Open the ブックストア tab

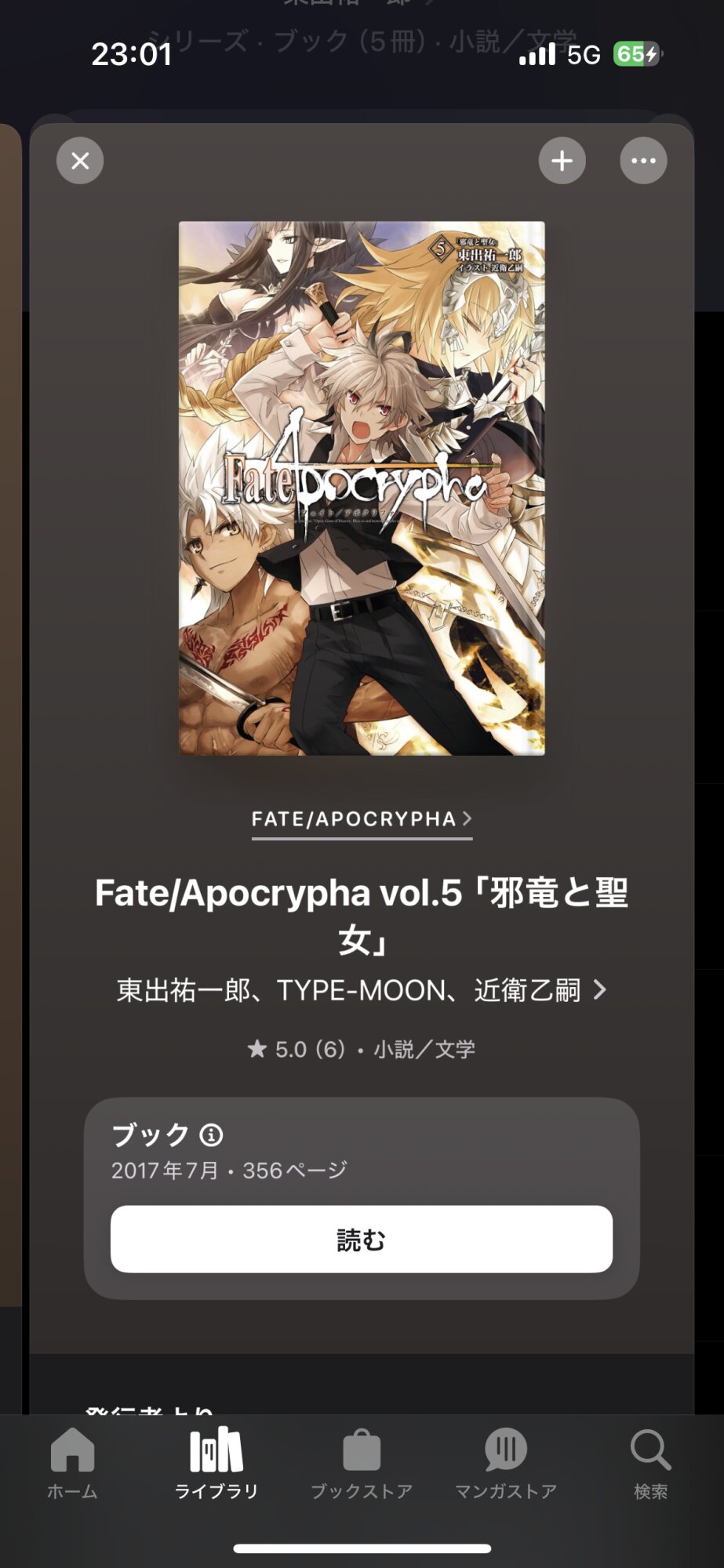point(362,1464)
